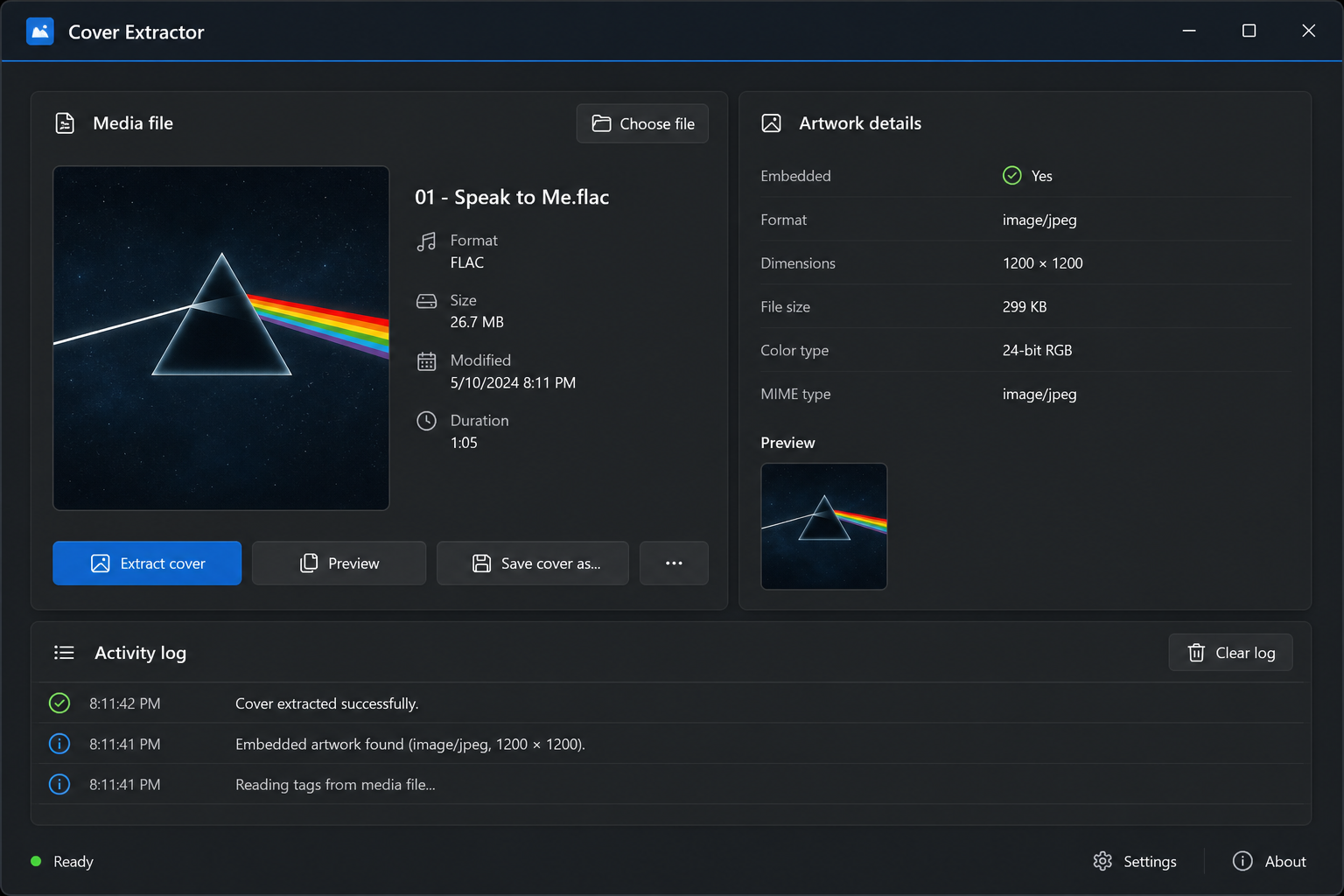Click the Activity log heading
The width and height of the screenshot is (1344, 896).
pyautogui.click(x=140, y=653)
